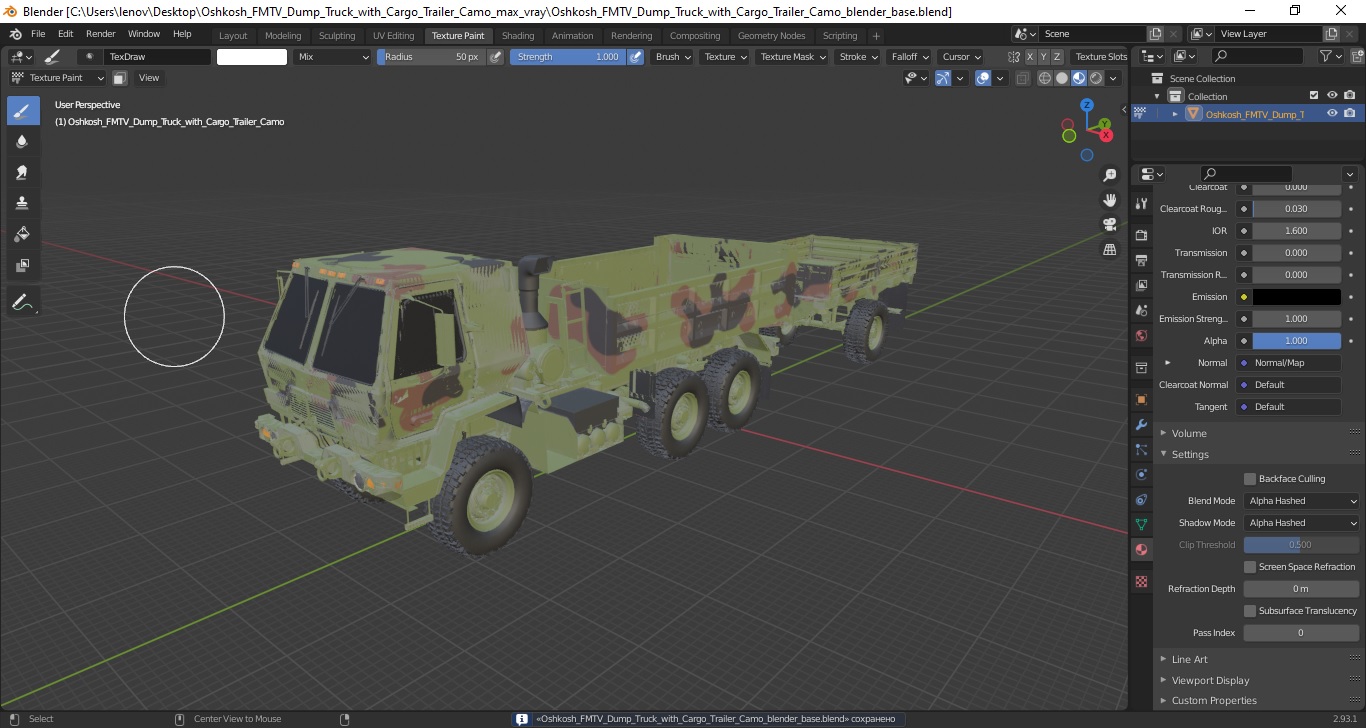
Task: Open the Texture Paint mode dropdown
Action: point(58,78)
